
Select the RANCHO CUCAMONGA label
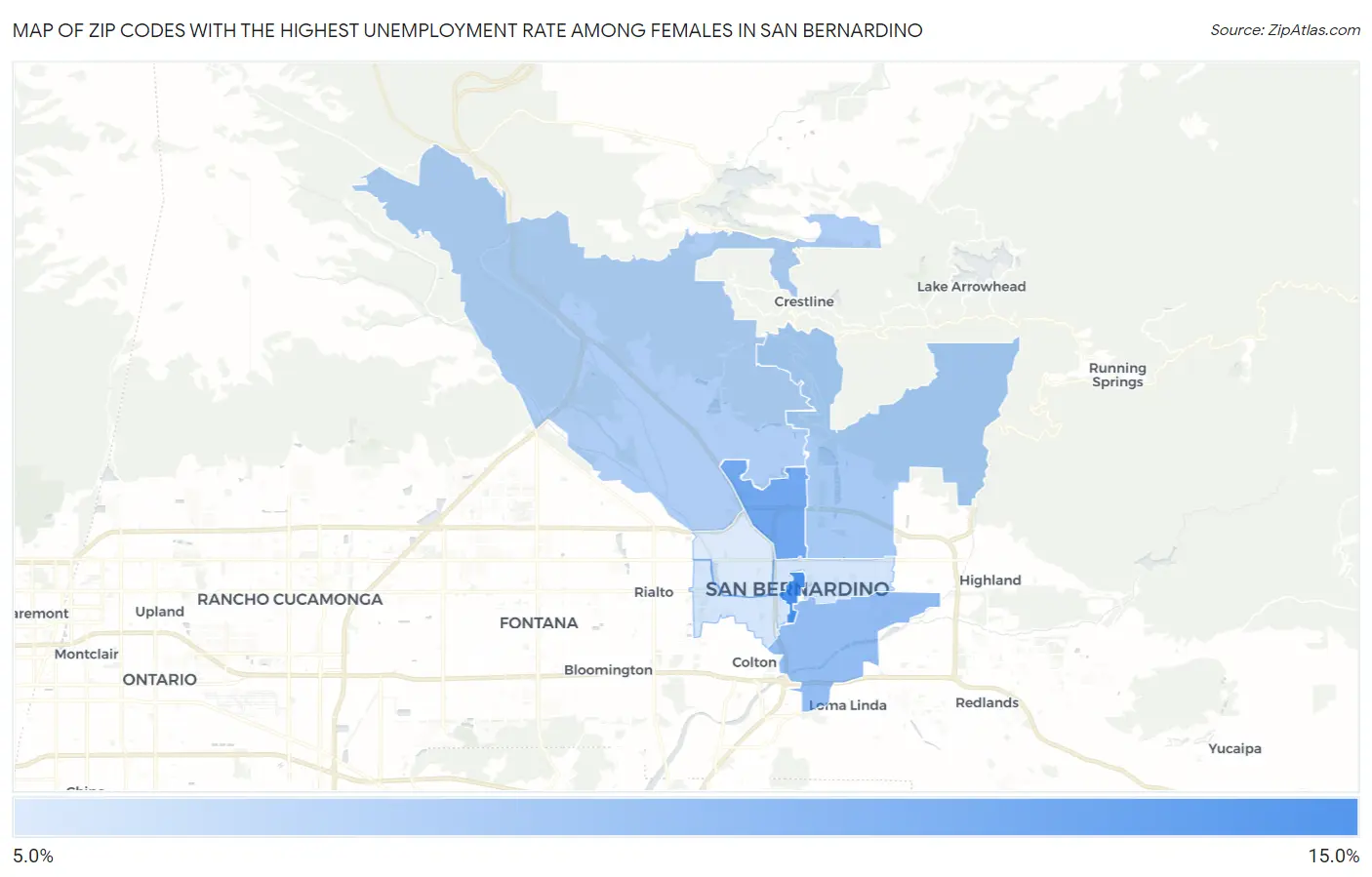coord(290,599)
